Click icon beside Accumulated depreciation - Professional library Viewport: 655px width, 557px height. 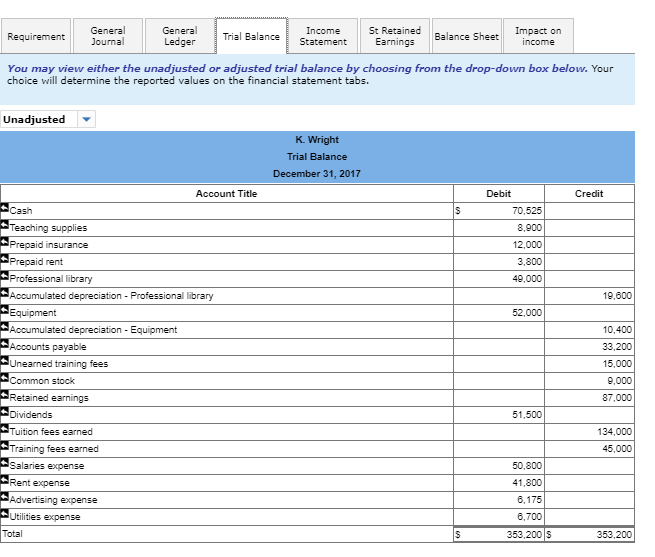point(4,292)
